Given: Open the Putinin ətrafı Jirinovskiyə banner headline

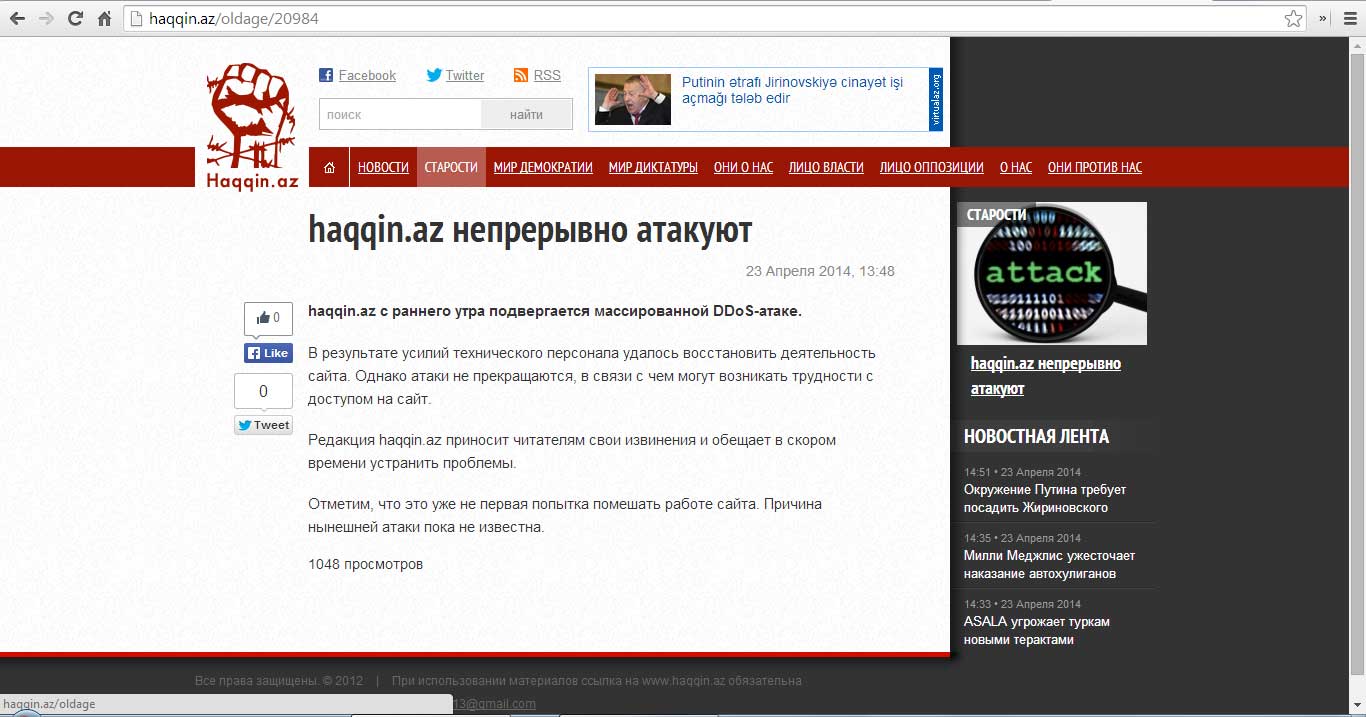Looking at the screenshot, I should coord(792,90).
